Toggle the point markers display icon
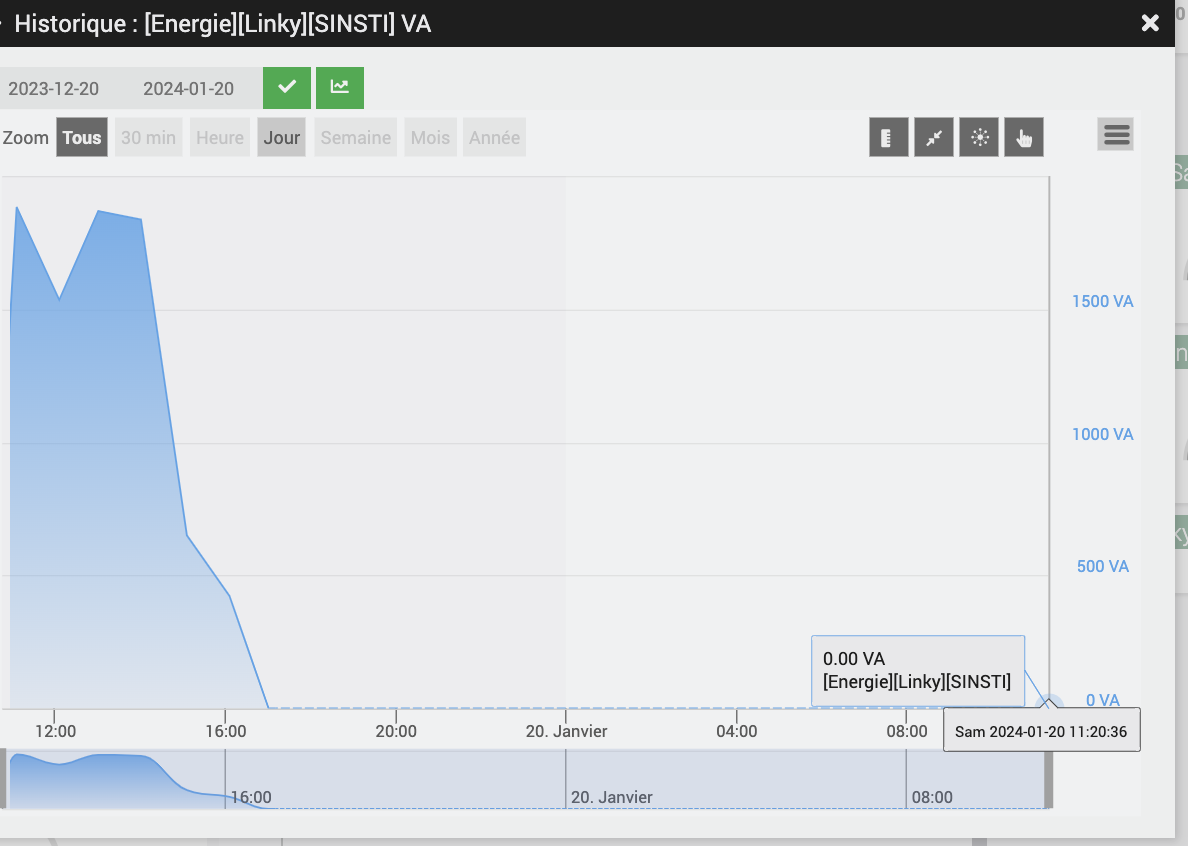Screen dimensions: 1188x846 pyautogui.click(x=979, y=137)
